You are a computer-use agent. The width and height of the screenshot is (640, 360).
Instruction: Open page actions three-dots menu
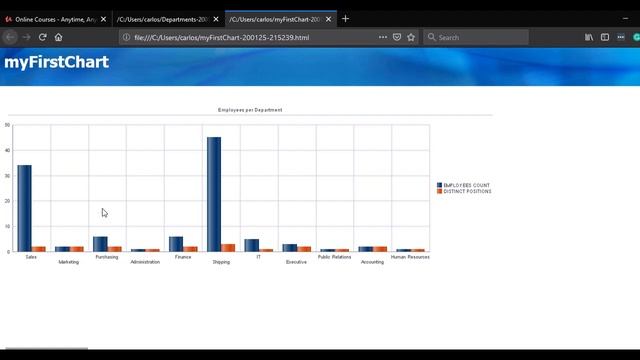pyautogui.click(x=382, y=37)
